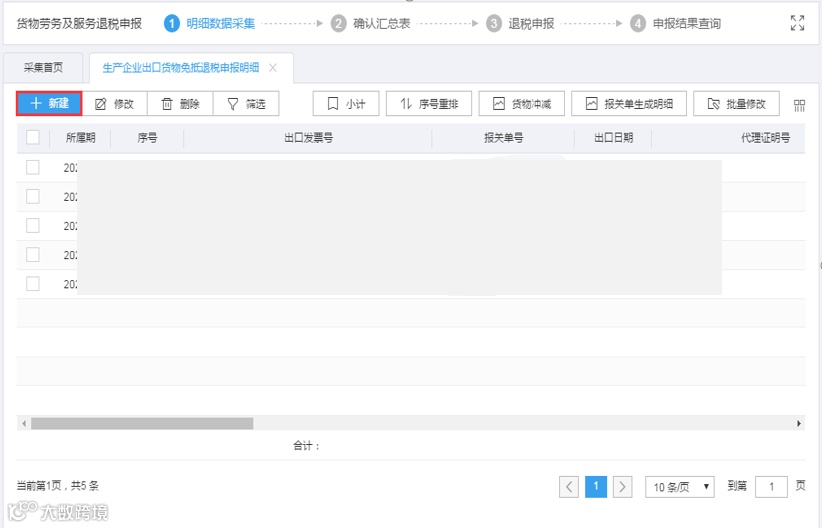Open column settings grid icon

coord(799,105)
